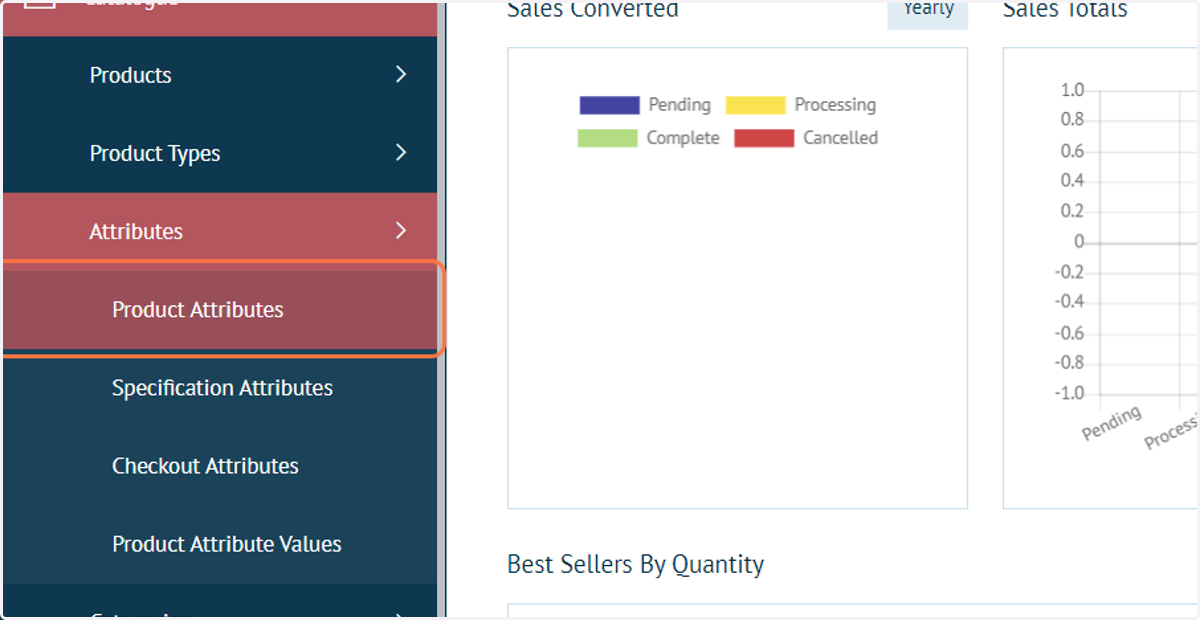This screenshot has height=620, width=1200.
Task: Click the sidebar vertical scrollbar
Action: click(442, 310)
